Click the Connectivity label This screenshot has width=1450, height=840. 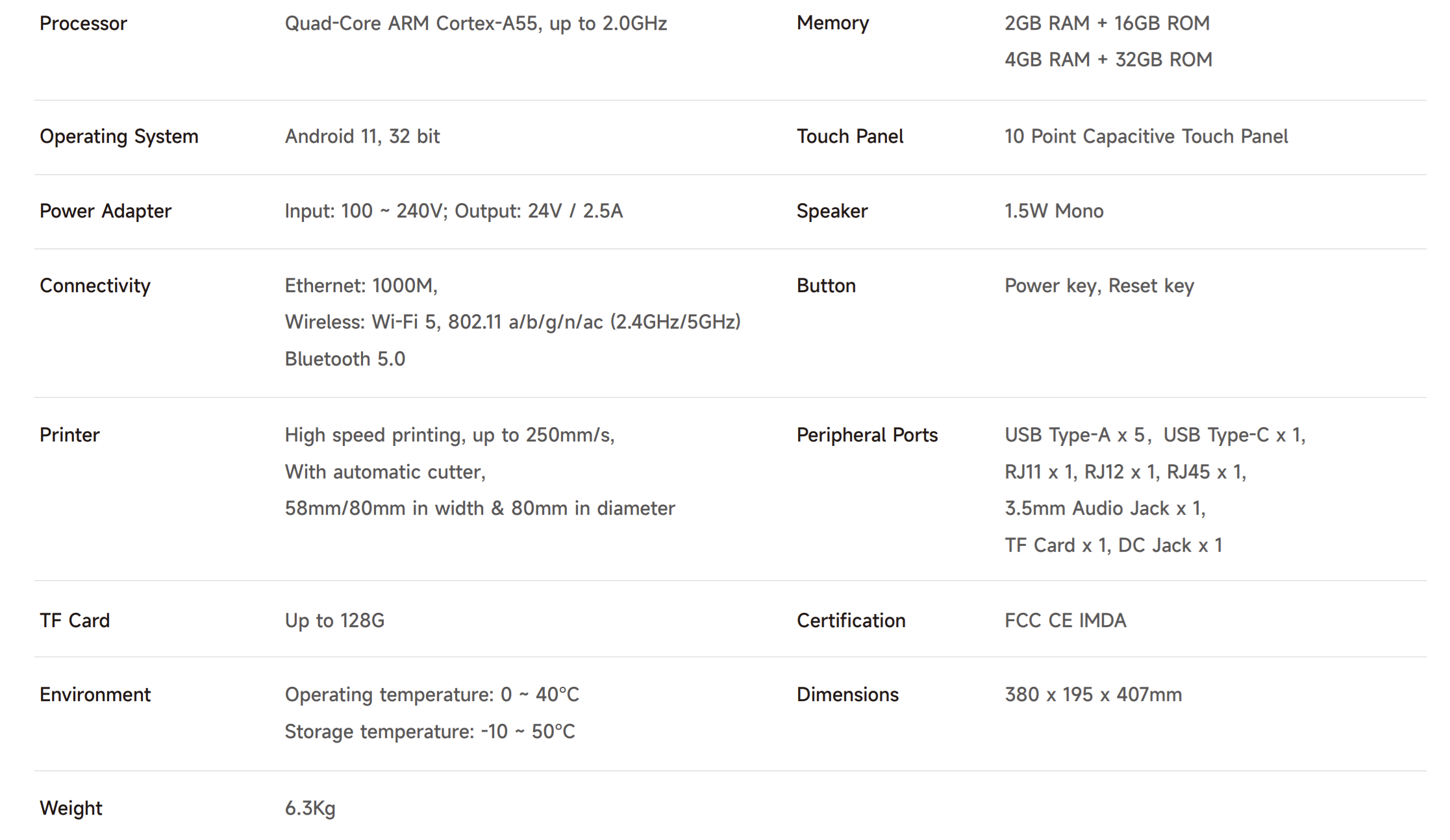coord(95,286)
